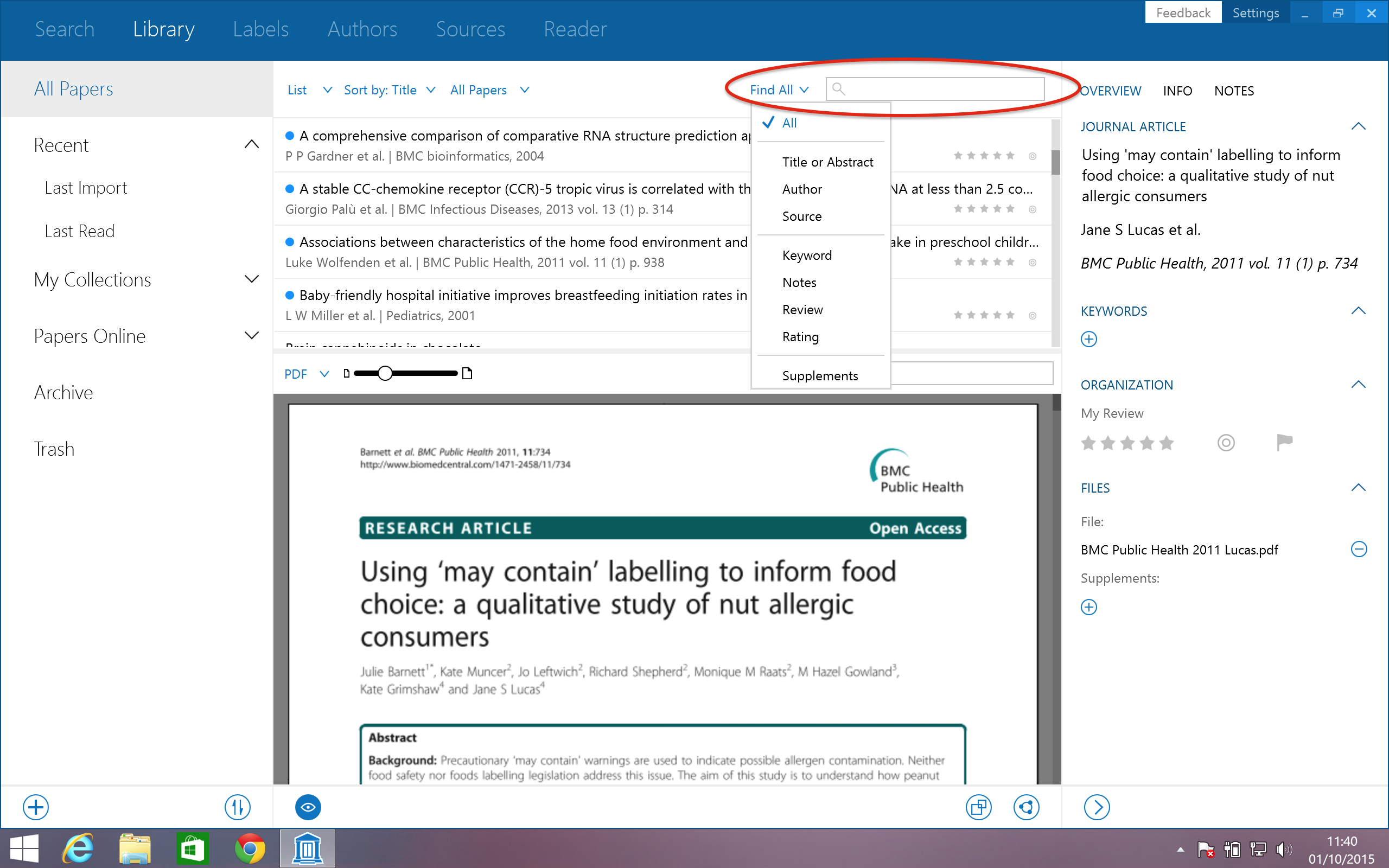The width and height of the screenshot is (1389, 868).
Task: Switch to the Labels tab
Action: coord(260,29)
